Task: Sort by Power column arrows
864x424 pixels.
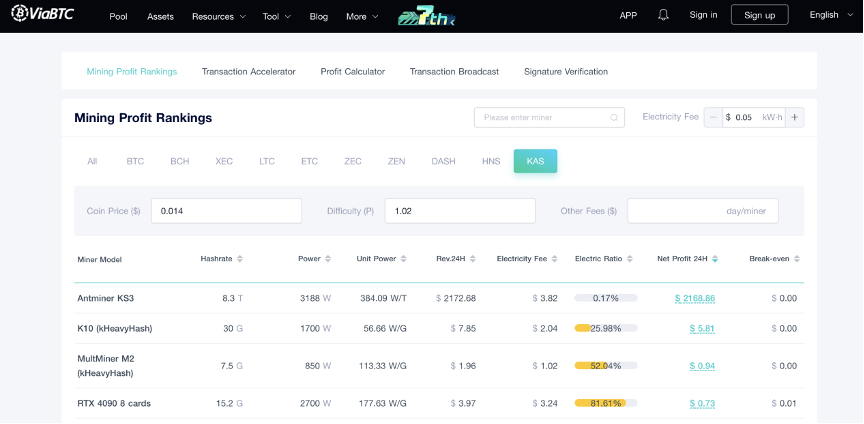Action: [328, 259]
